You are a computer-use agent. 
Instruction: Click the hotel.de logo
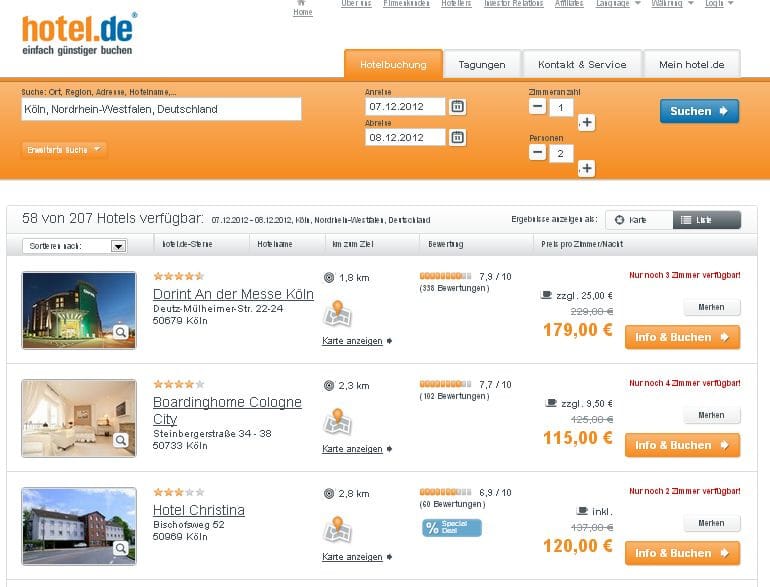click(80, 34)
